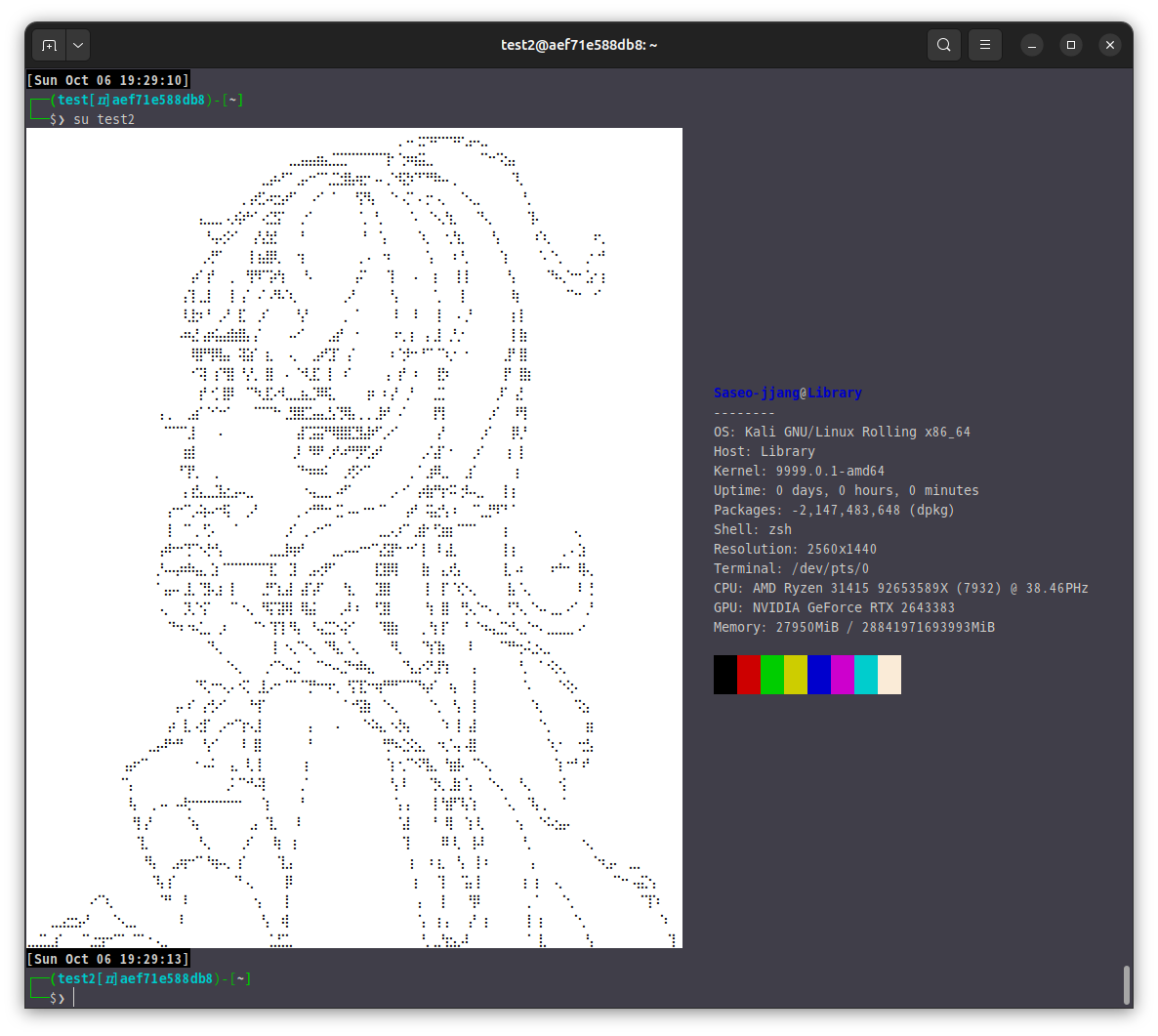Expand the new tab dropdown arrow
This screenshot has width=1158, height=1036.
click(x=78, y=46)
